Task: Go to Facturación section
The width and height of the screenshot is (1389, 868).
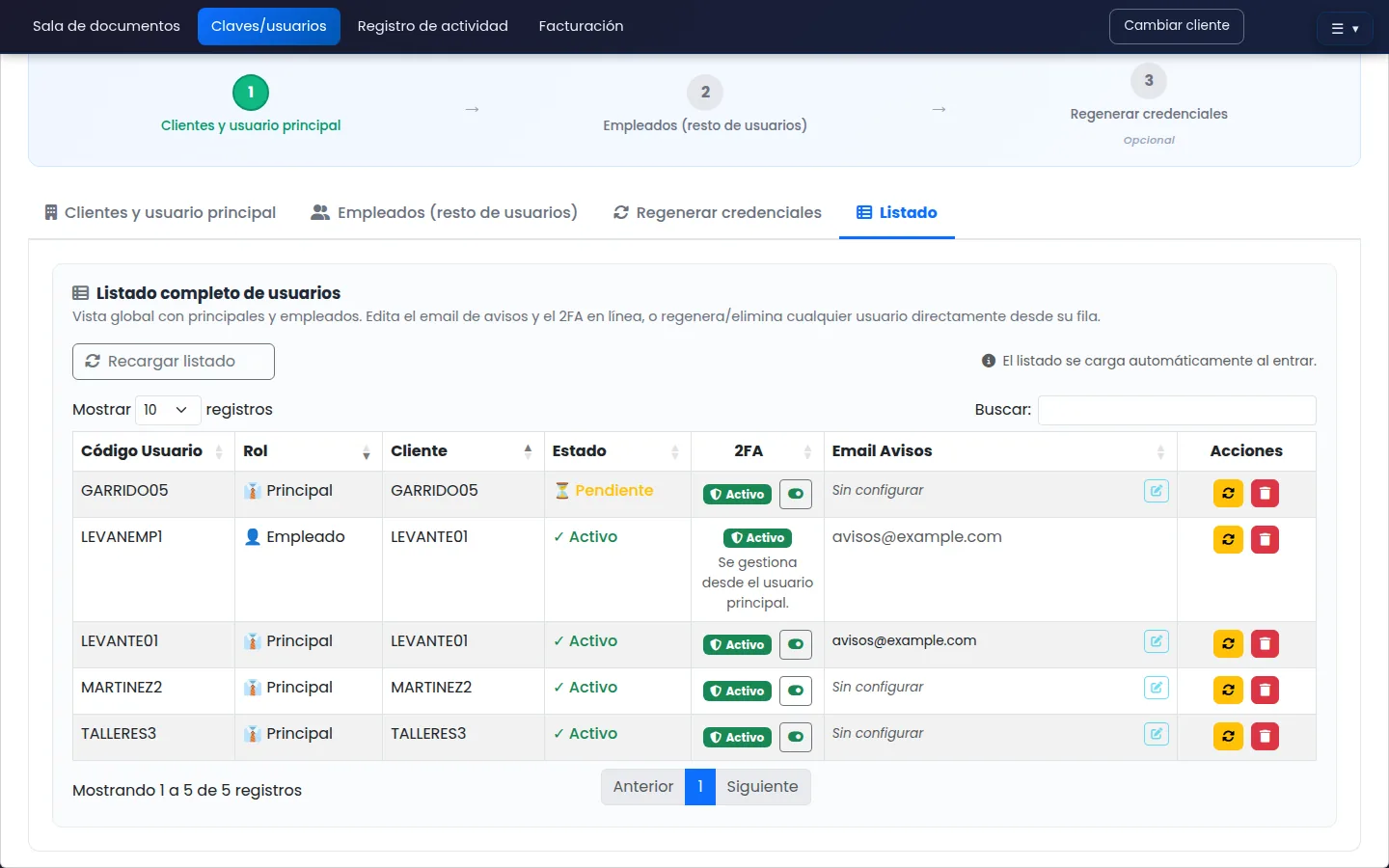Action: point(581,26)
